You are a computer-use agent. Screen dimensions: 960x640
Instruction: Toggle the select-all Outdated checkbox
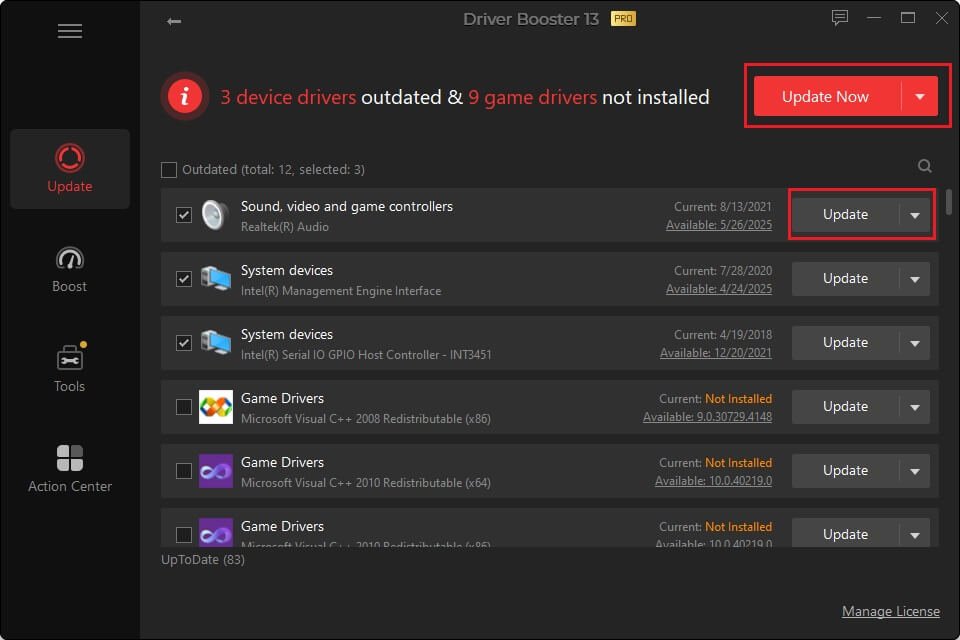[x=169, y=170]
